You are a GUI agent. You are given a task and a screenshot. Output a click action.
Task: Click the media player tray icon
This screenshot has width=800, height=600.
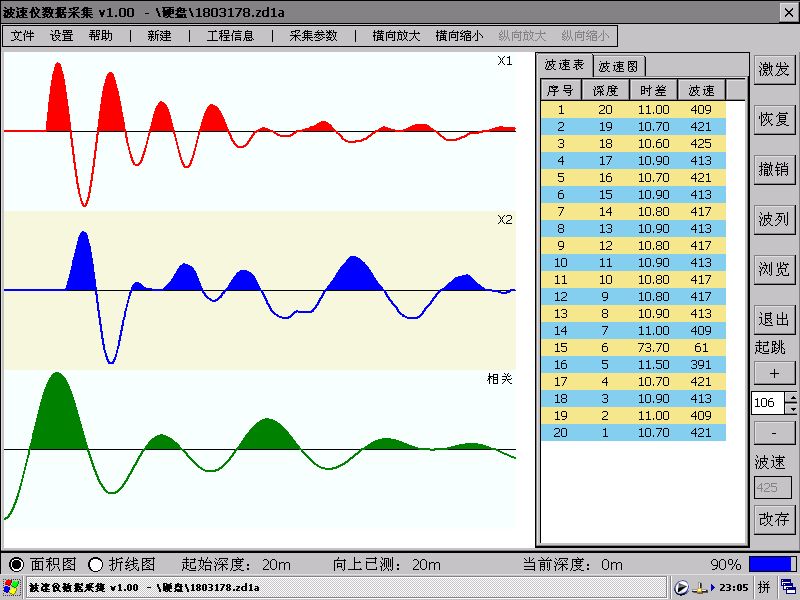682,587
